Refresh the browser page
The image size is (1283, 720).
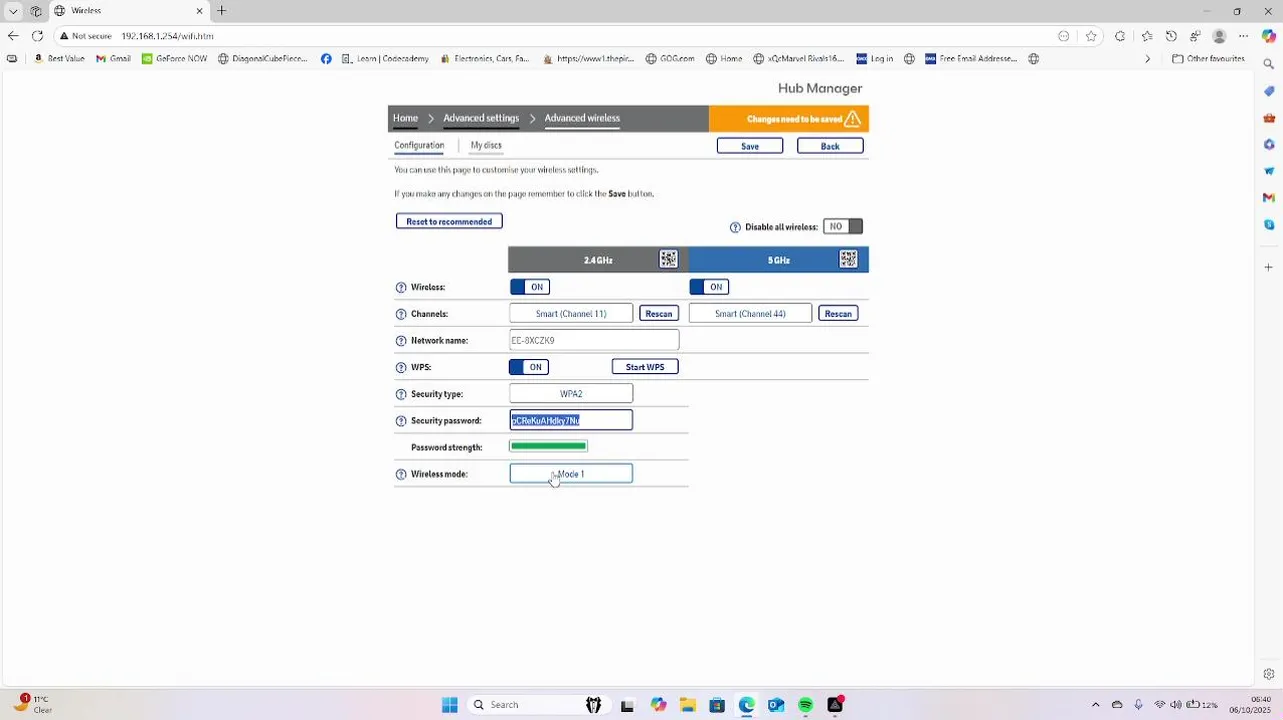[37, 36]
